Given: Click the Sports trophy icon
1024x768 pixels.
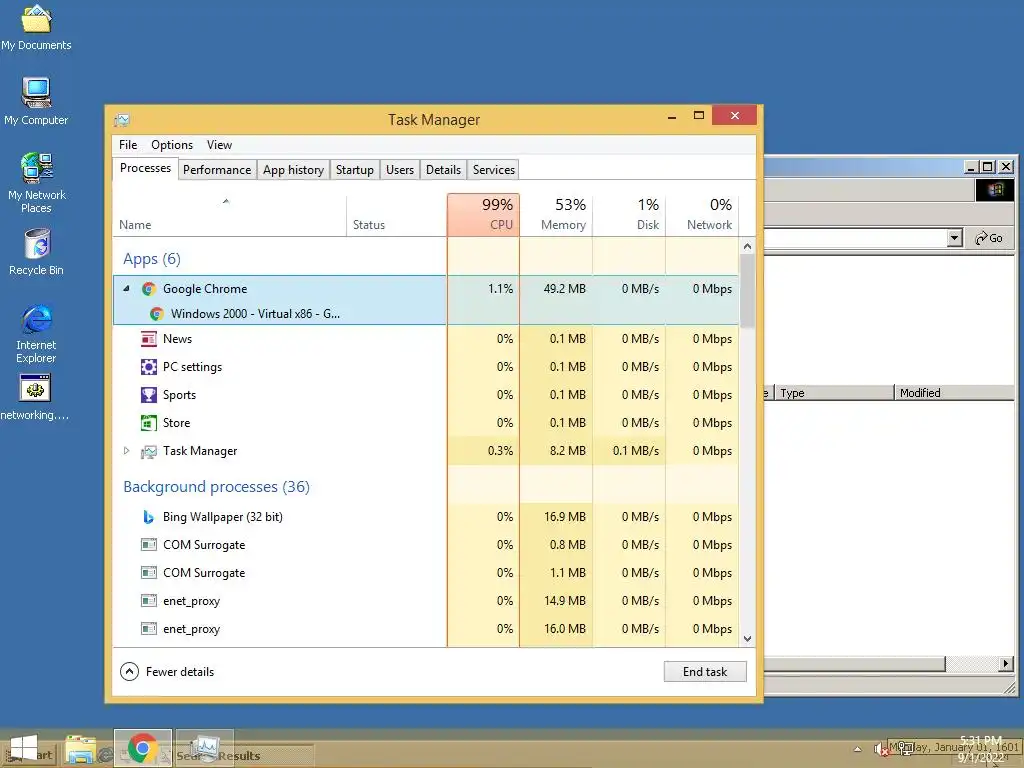Looking at the screenshot, I should coord(149,395).
